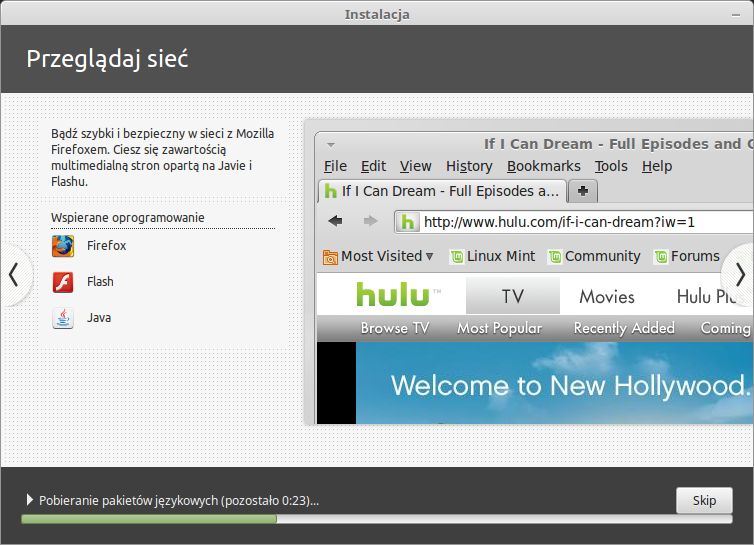The width and height of the screenshot is (754, 545).
Task: Click the Skip button
Action: coord(704,500)
